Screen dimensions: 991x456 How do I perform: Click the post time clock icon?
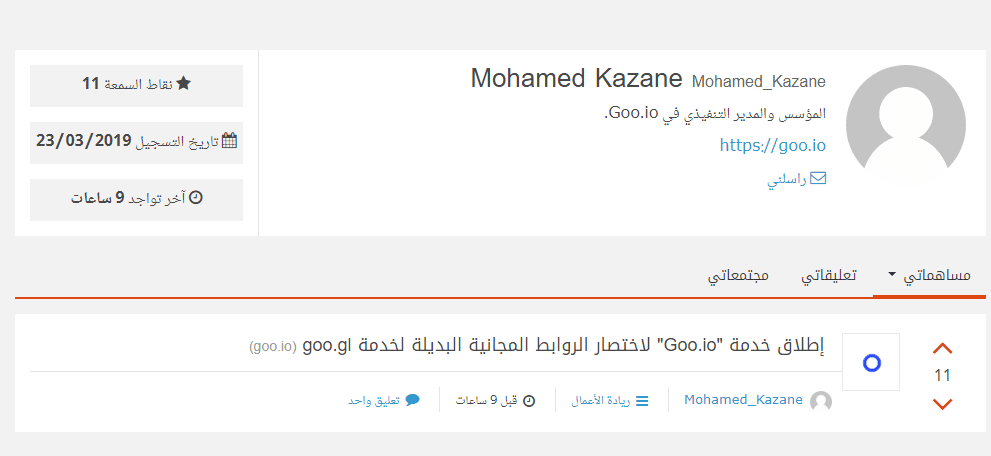[529, 401]
